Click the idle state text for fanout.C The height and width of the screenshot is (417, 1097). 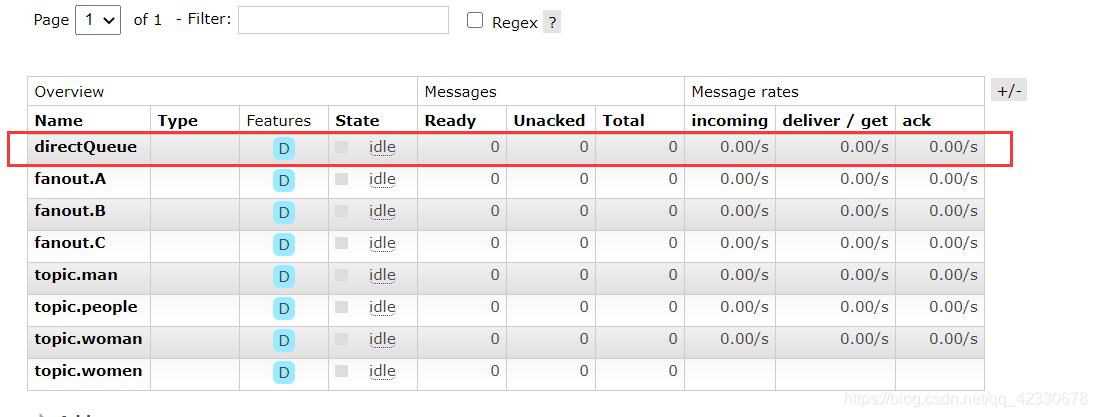pos(382,243)
